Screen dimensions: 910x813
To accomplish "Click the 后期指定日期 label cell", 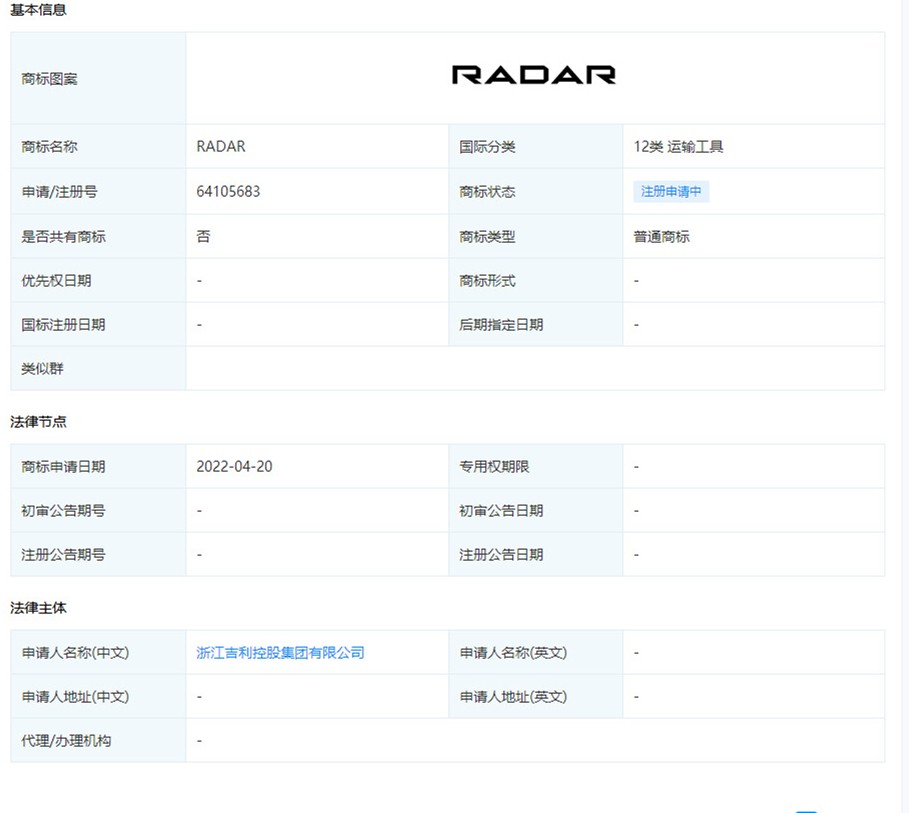I will tap(536, 325).
